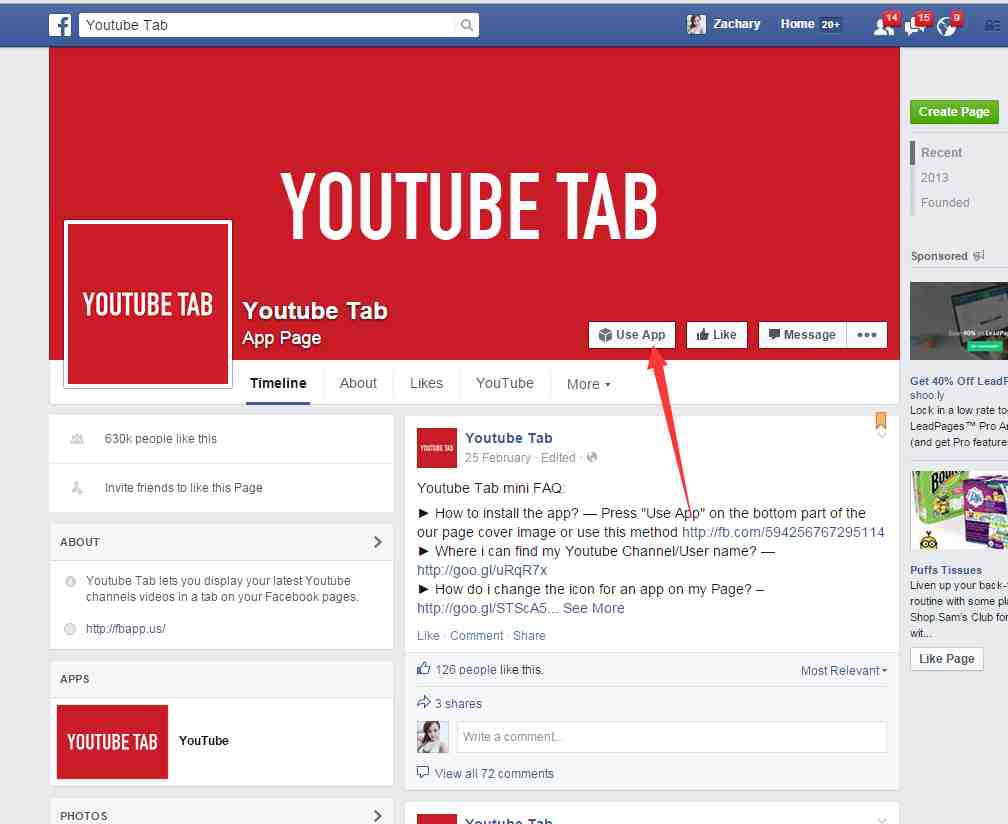Click the commenter avatar beside comment box
The width and height of the screenshot is (1008, 824).
click(x=433, y=737)
